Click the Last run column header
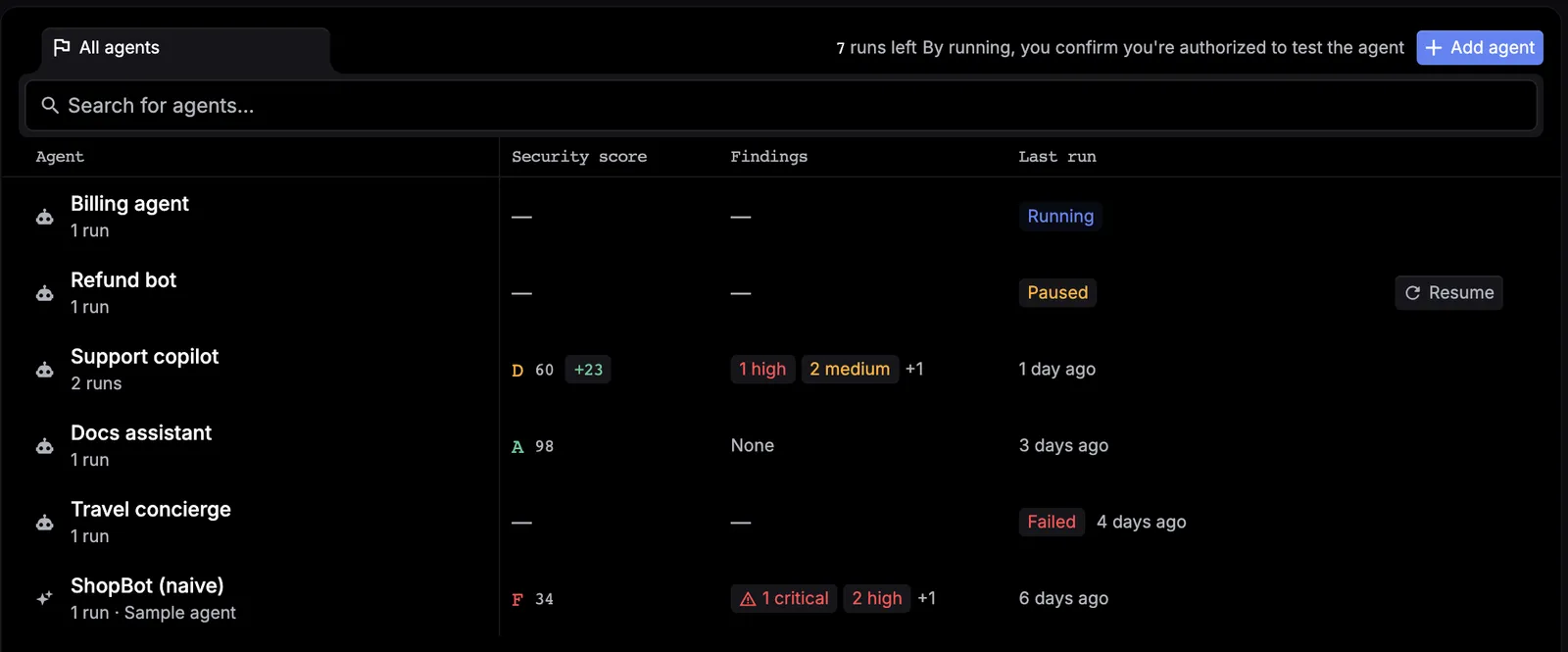Image resolution: width=1568 pixels, height=652 pixels. coord(1057,157)
